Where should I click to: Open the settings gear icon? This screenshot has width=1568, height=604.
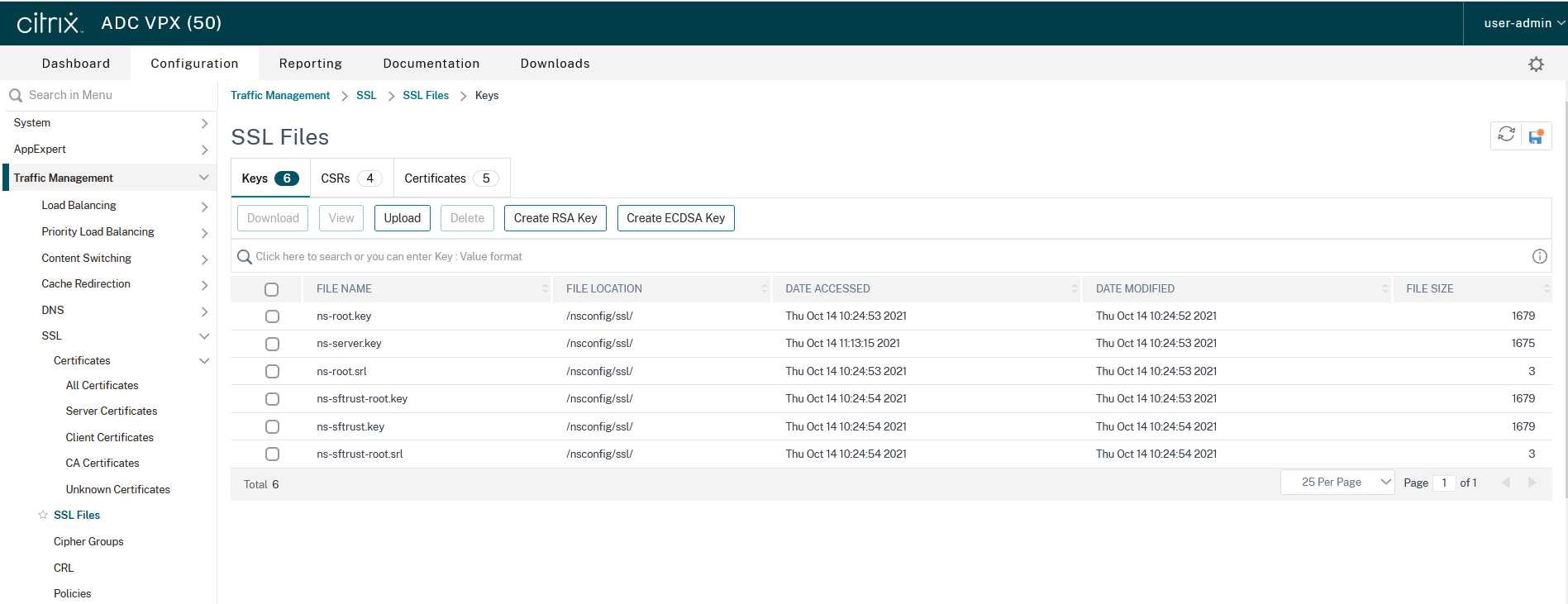point(1536,64)
